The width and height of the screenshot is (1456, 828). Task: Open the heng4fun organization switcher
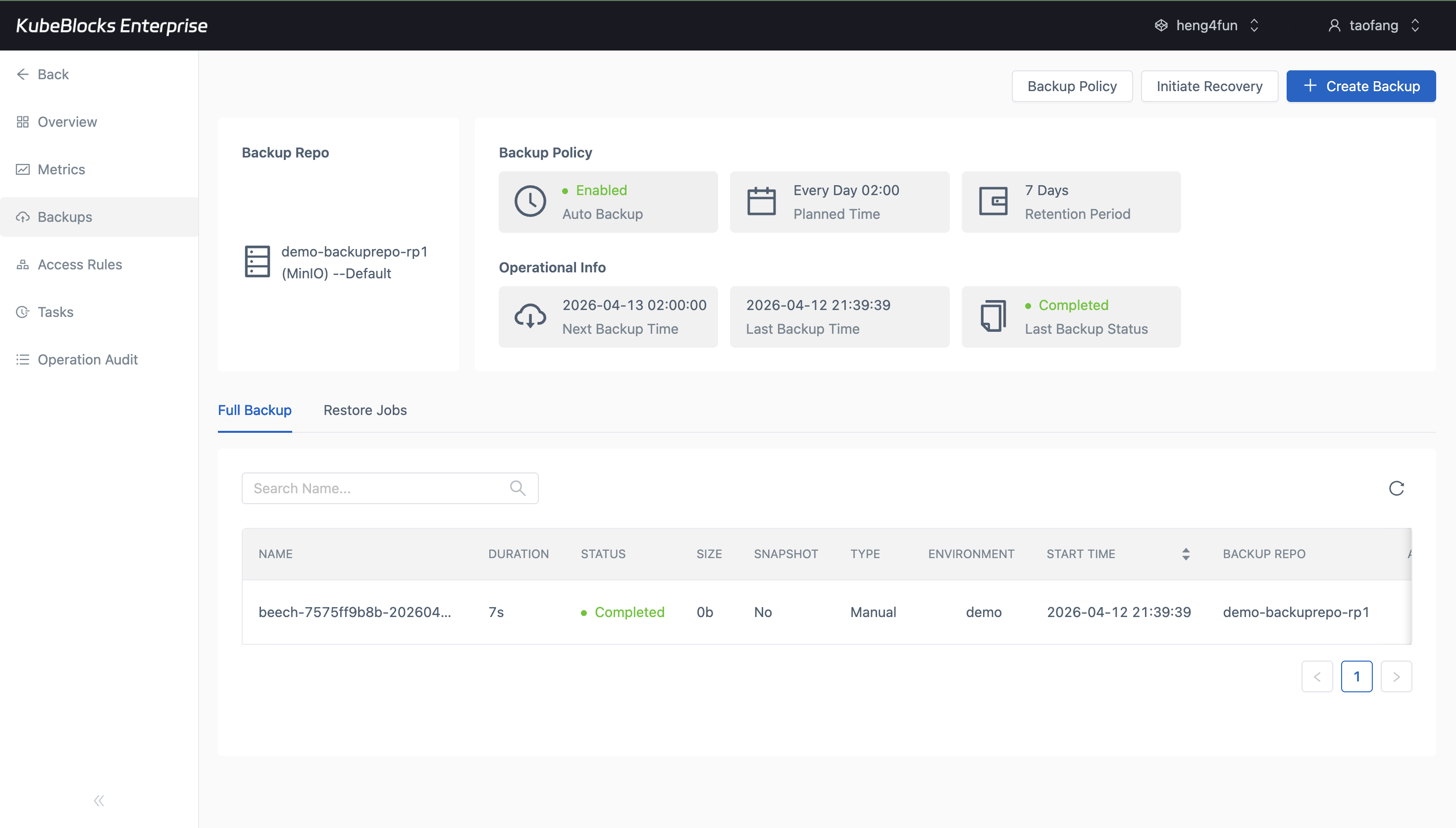point(1206,26)
